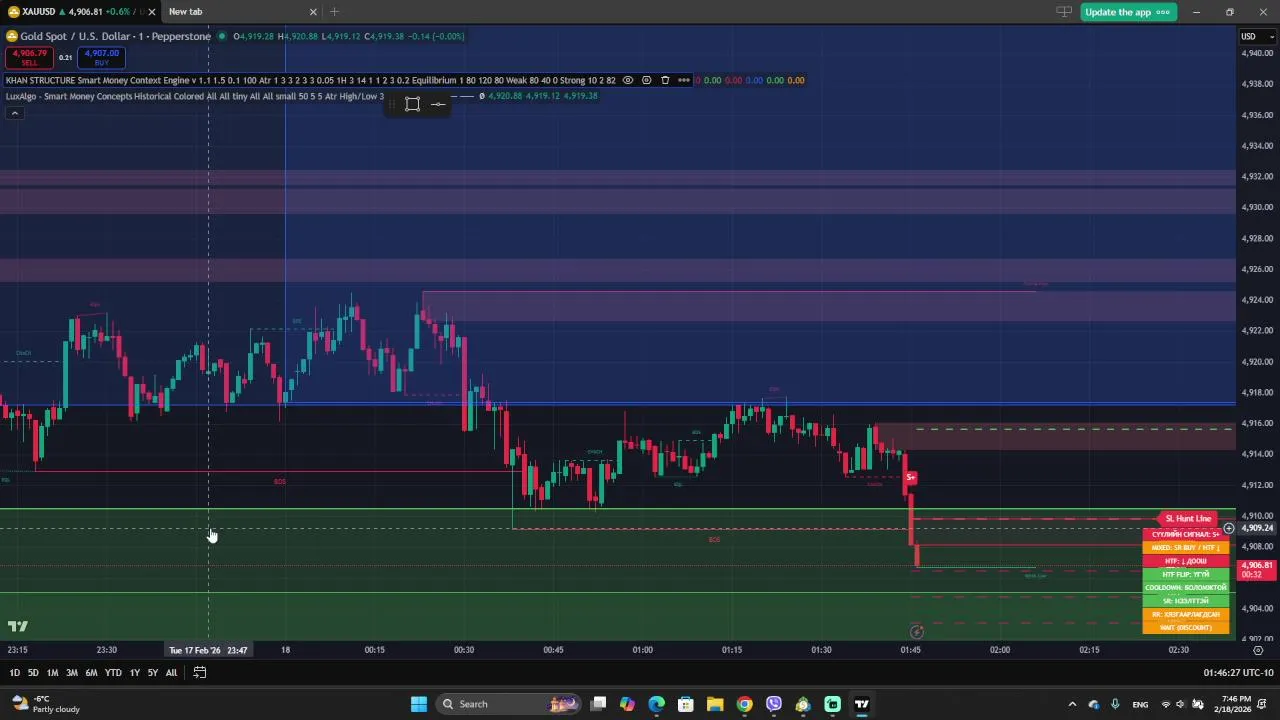This screenshot has height=720, width=1280.
Task: Set time range to 1D
Action: pyautogui.click(x=14, y=673)
